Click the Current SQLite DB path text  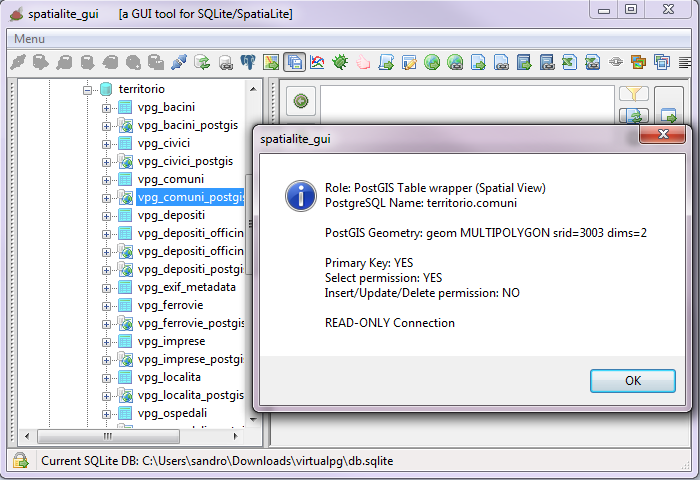(217, 461)
